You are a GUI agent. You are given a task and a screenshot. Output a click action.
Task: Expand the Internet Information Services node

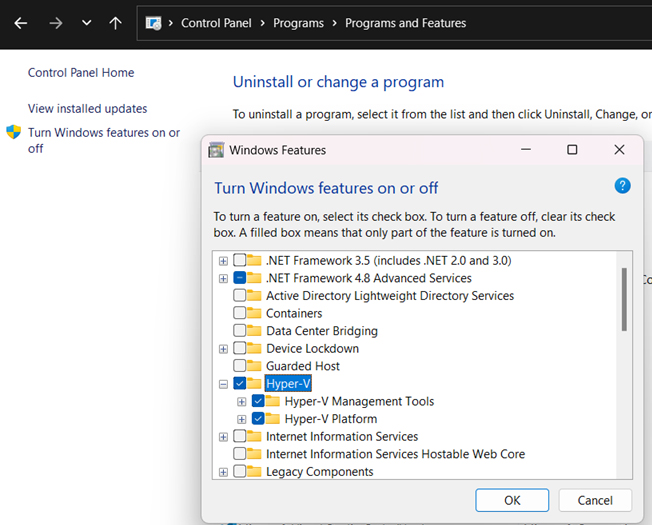click(223, 437)
